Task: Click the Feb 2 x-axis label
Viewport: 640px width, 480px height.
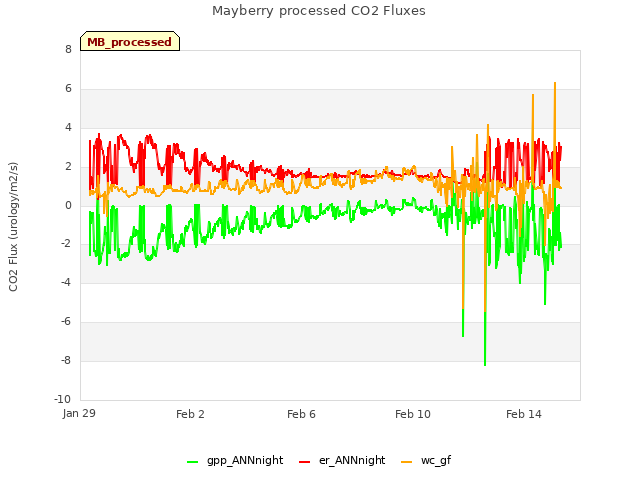Action: pyautogui.click(x=190, y=414)
